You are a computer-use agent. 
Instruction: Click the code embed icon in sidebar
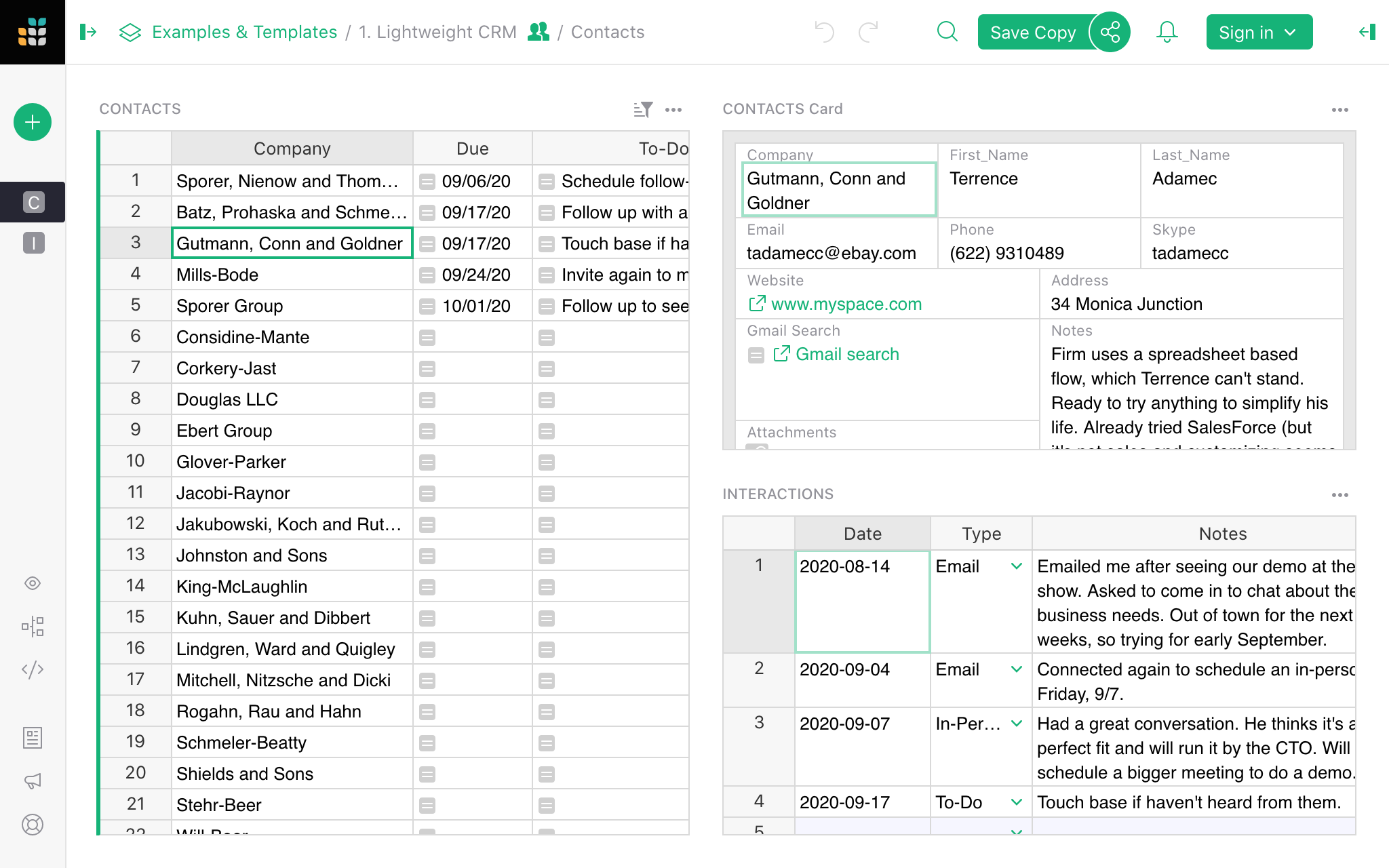point(32,670)
